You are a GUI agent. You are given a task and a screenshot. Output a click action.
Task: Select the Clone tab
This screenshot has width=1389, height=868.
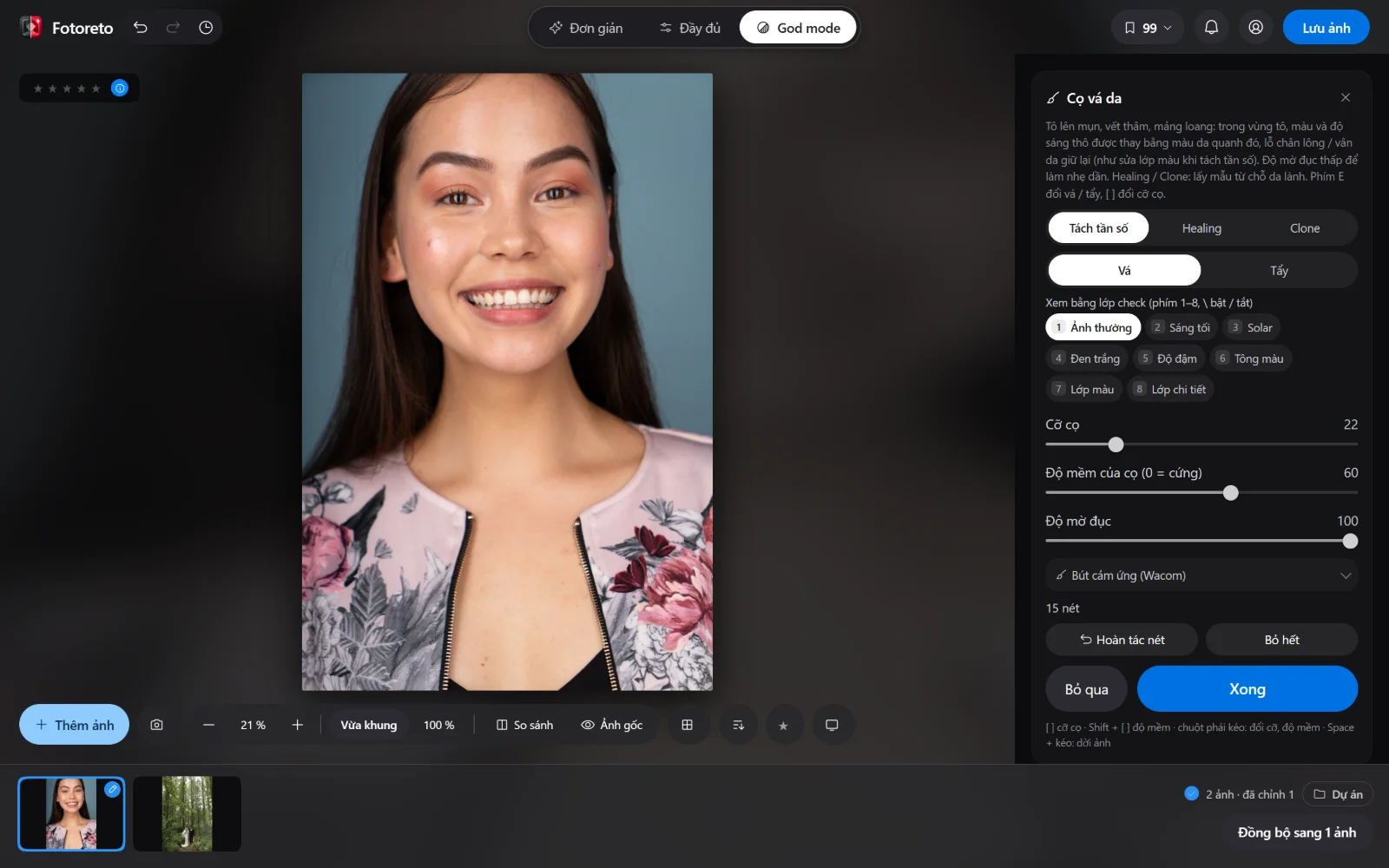(x=1305, y=228)
